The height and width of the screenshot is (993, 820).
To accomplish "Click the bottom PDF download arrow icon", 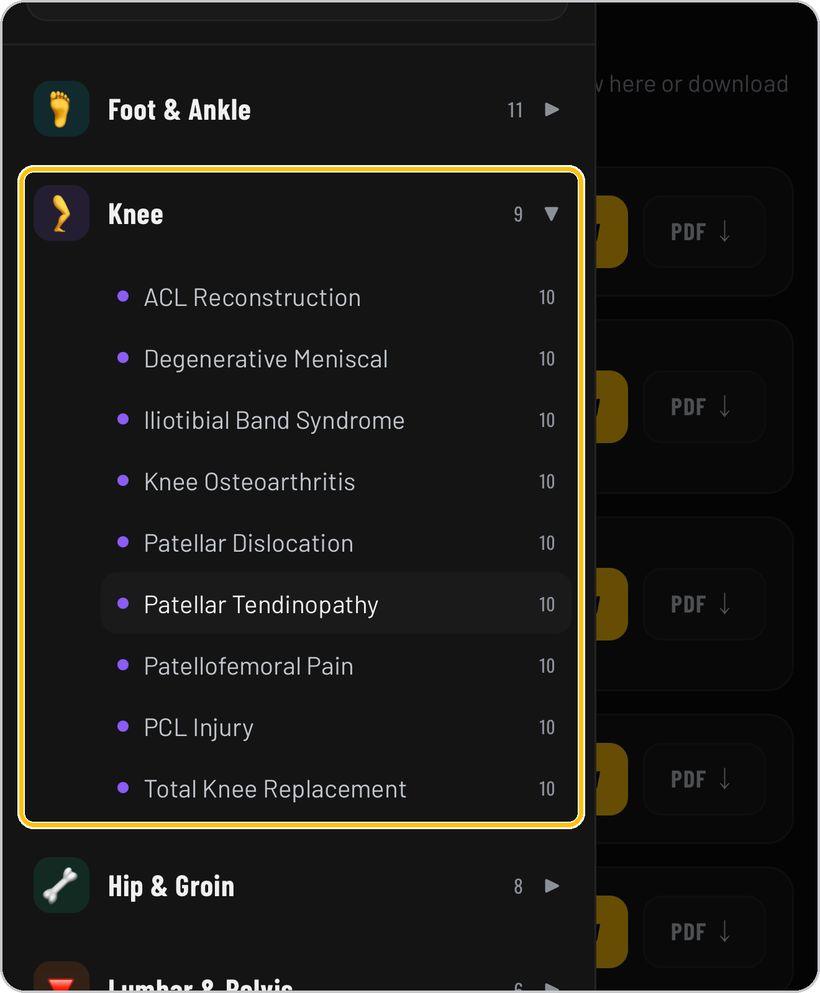I will [725, 932].
